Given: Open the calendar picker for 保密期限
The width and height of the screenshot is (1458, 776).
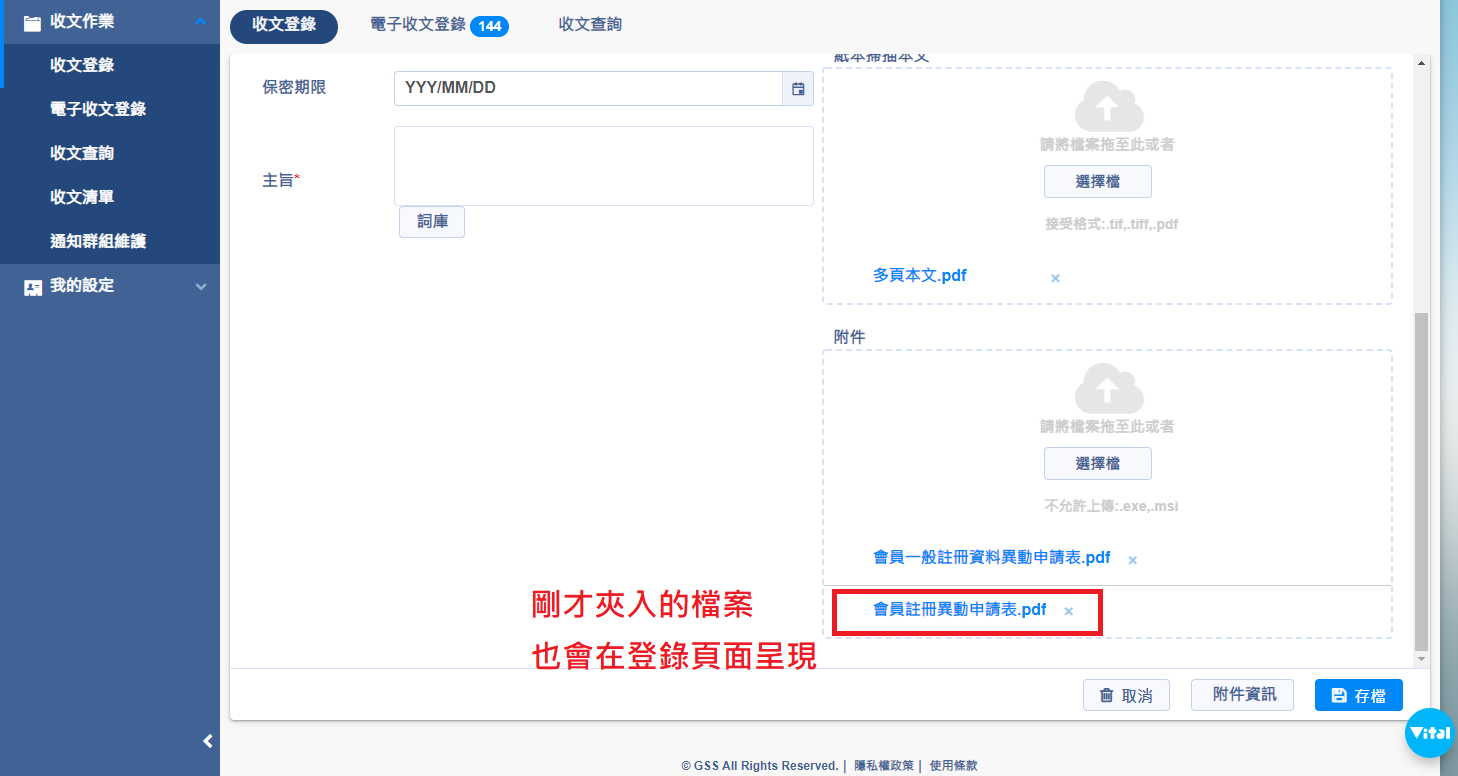Looking at the screenshot, I should [x=798, y=89].
